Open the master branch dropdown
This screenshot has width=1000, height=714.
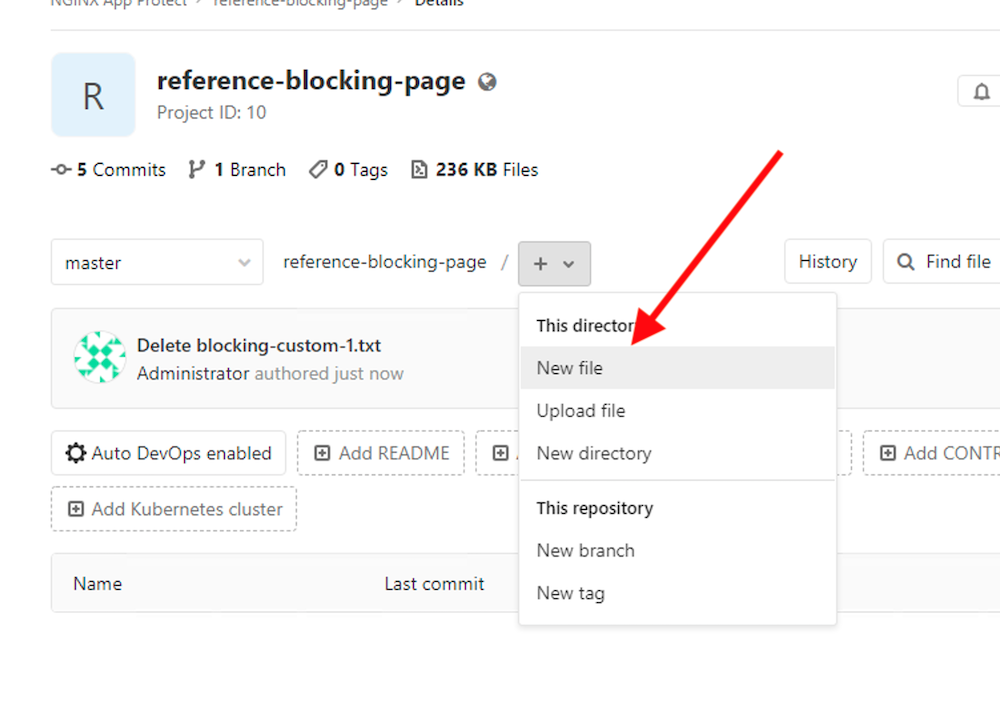coord(157,262)
